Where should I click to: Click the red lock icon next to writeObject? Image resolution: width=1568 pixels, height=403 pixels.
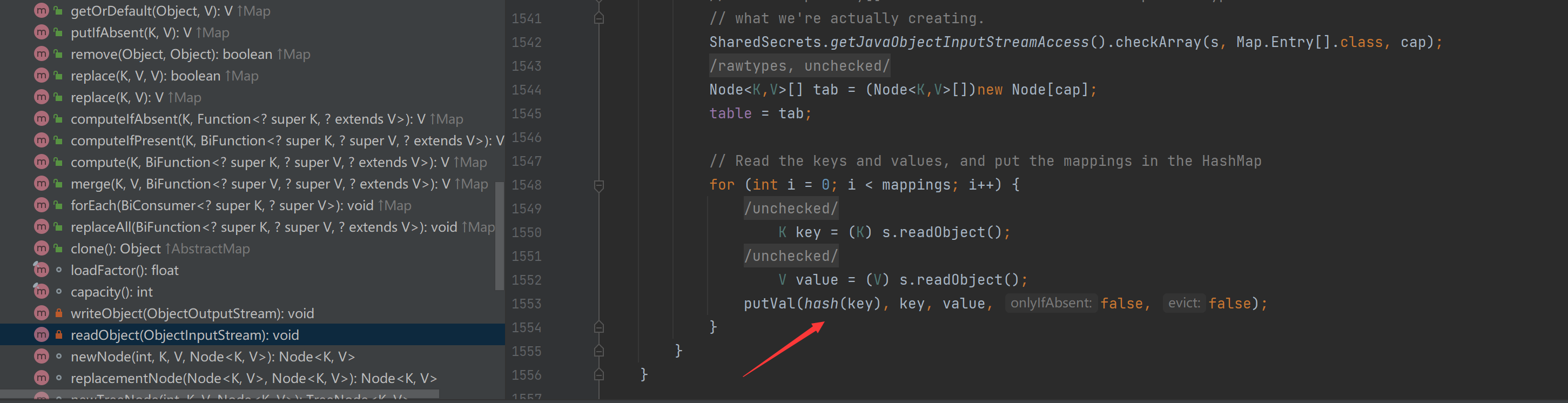click(58, 313)
